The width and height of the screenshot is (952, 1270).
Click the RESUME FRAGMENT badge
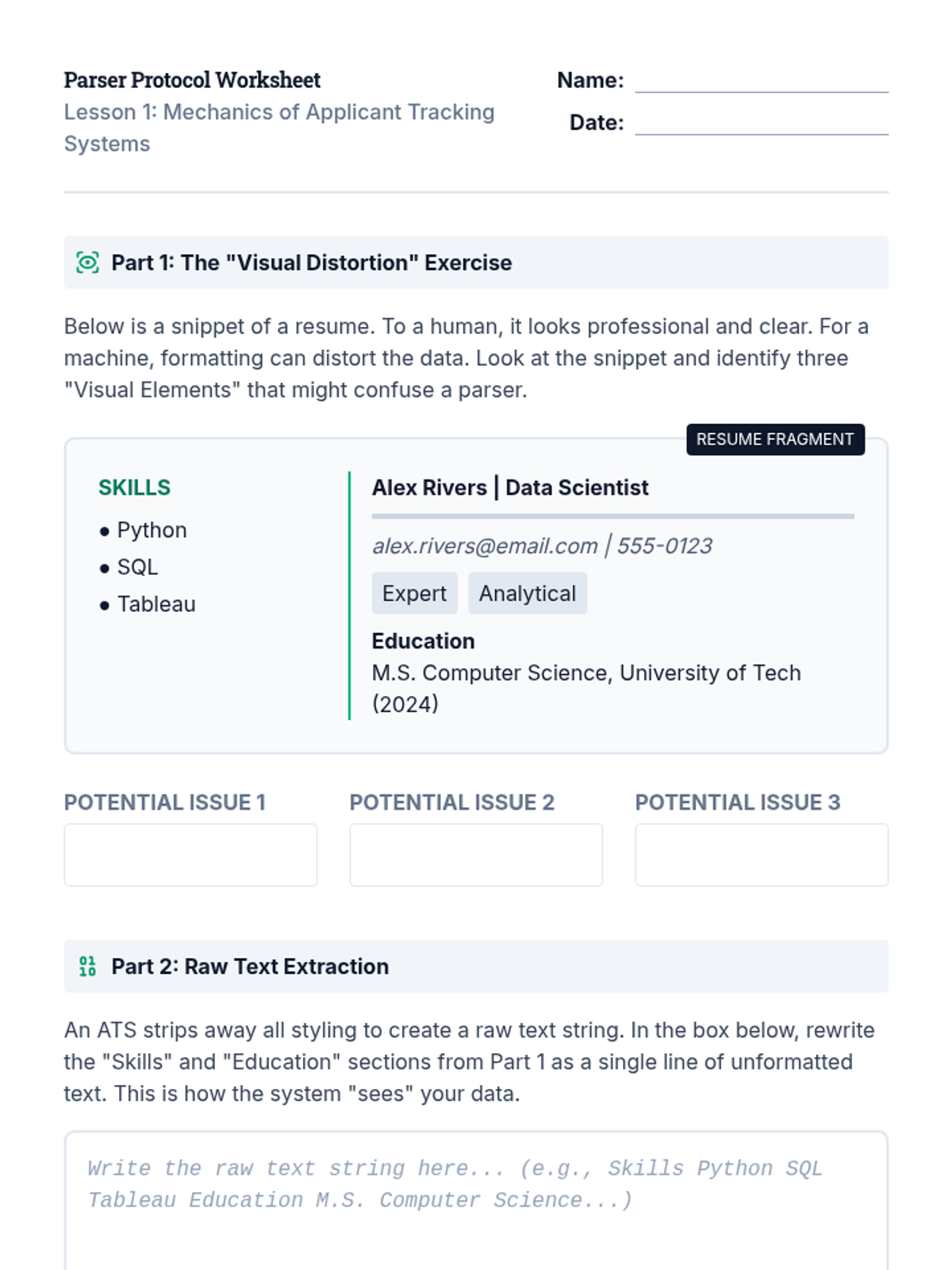point(775,440)
